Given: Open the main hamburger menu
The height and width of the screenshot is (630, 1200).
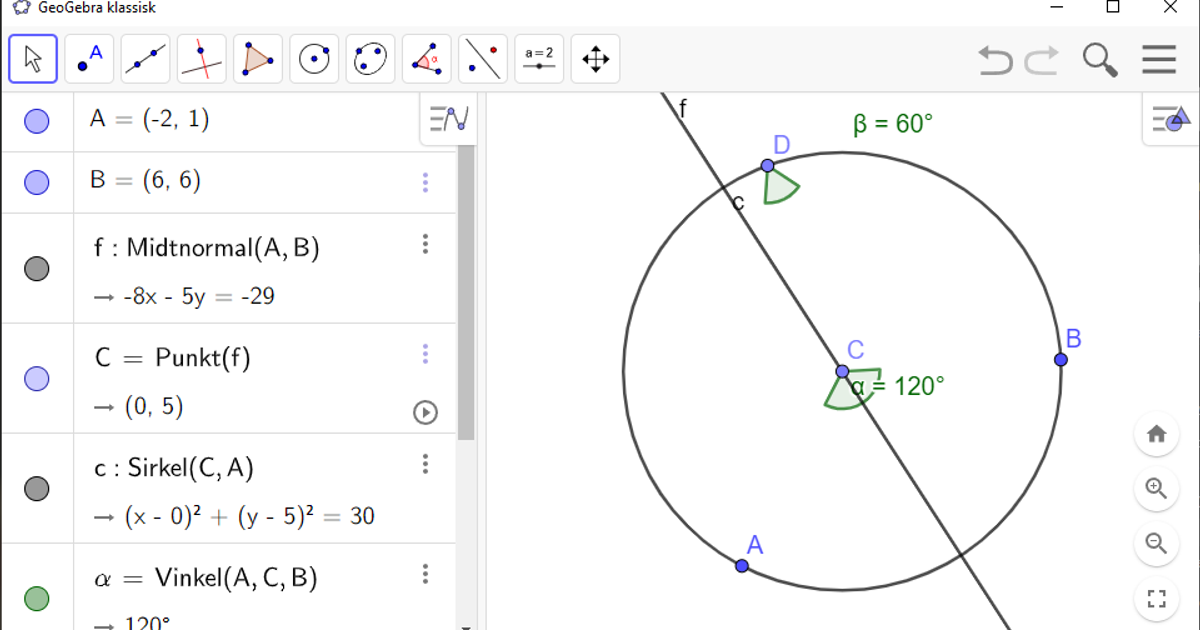Looking at the screenshot, I should (x=1159, y=59).
